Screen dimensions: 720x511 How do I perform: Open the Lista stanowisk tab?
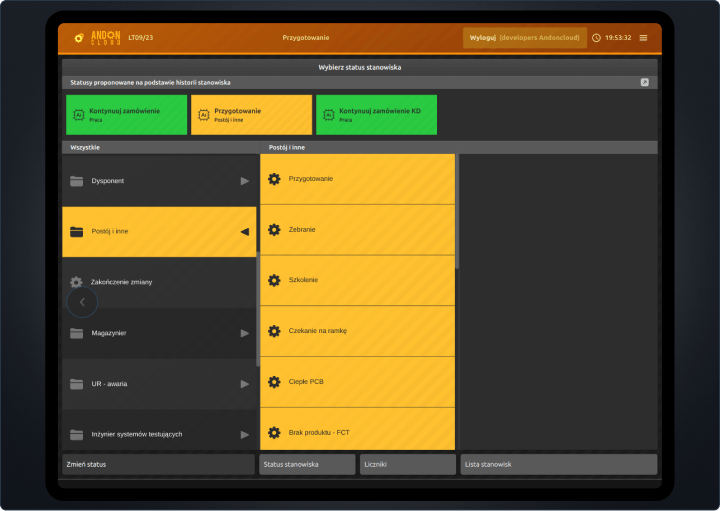(x=558, y=464)
